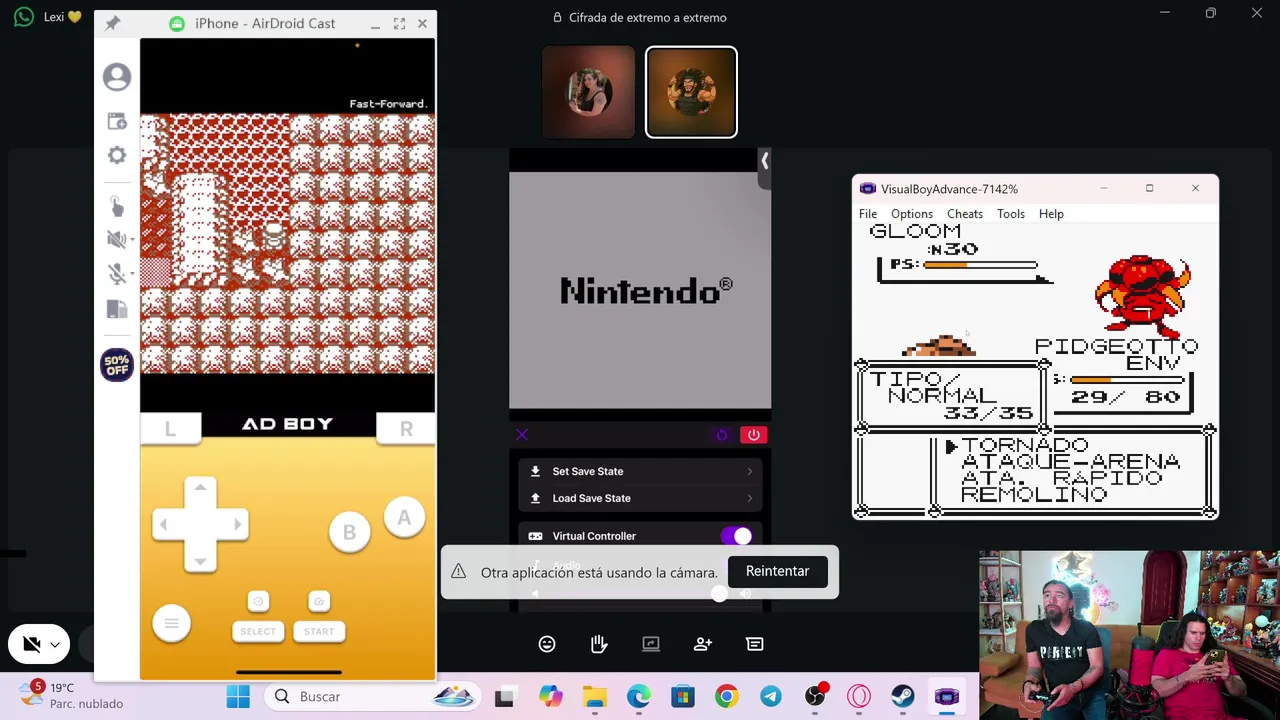This screenshot has width=1280, height=720.
Task: Tap the SELECT button on emulator
Action: (x=258, y=631)
